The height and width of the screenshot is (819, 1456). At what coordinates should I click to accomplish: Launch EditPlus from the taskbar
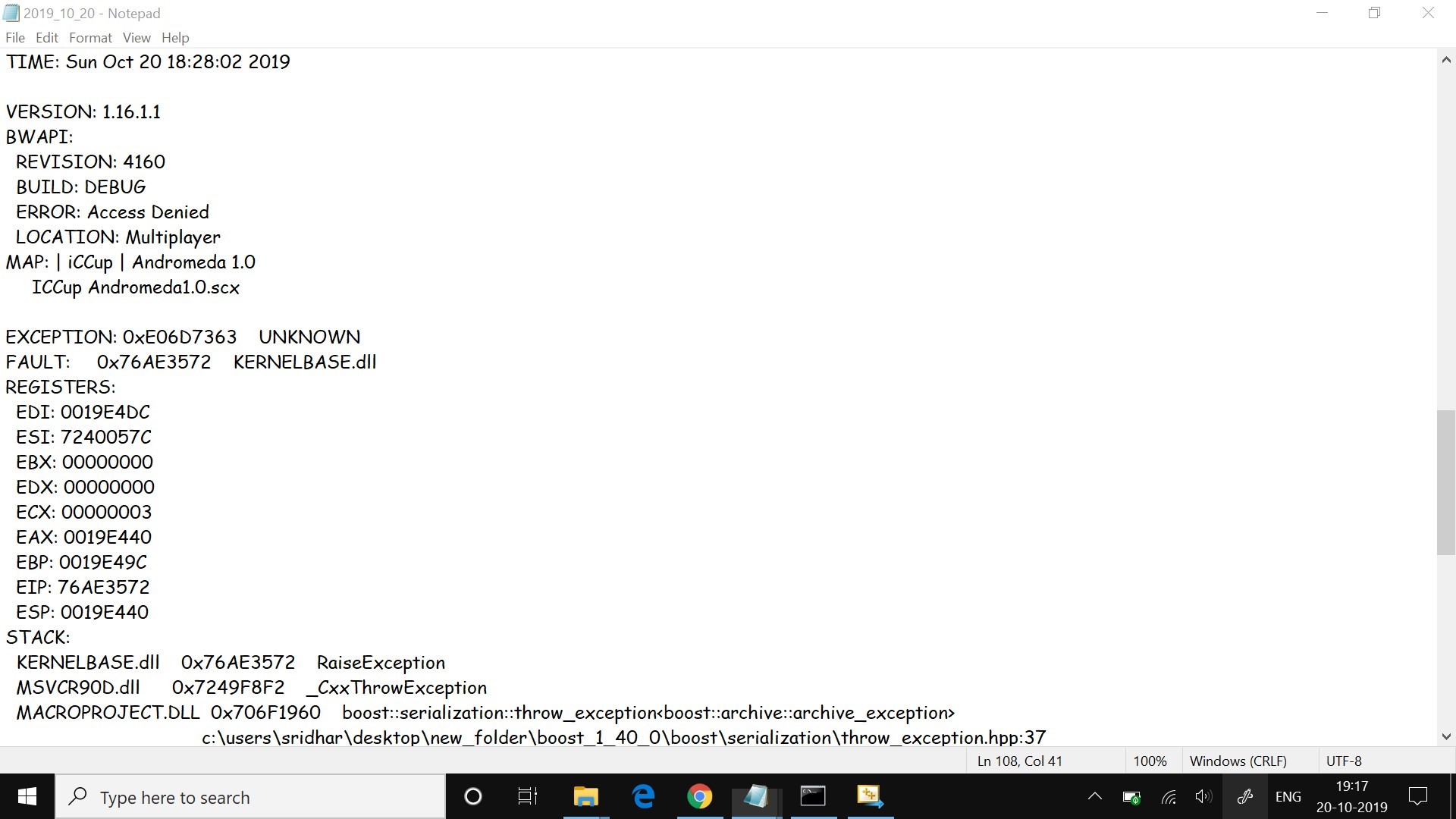click(870, 796)
